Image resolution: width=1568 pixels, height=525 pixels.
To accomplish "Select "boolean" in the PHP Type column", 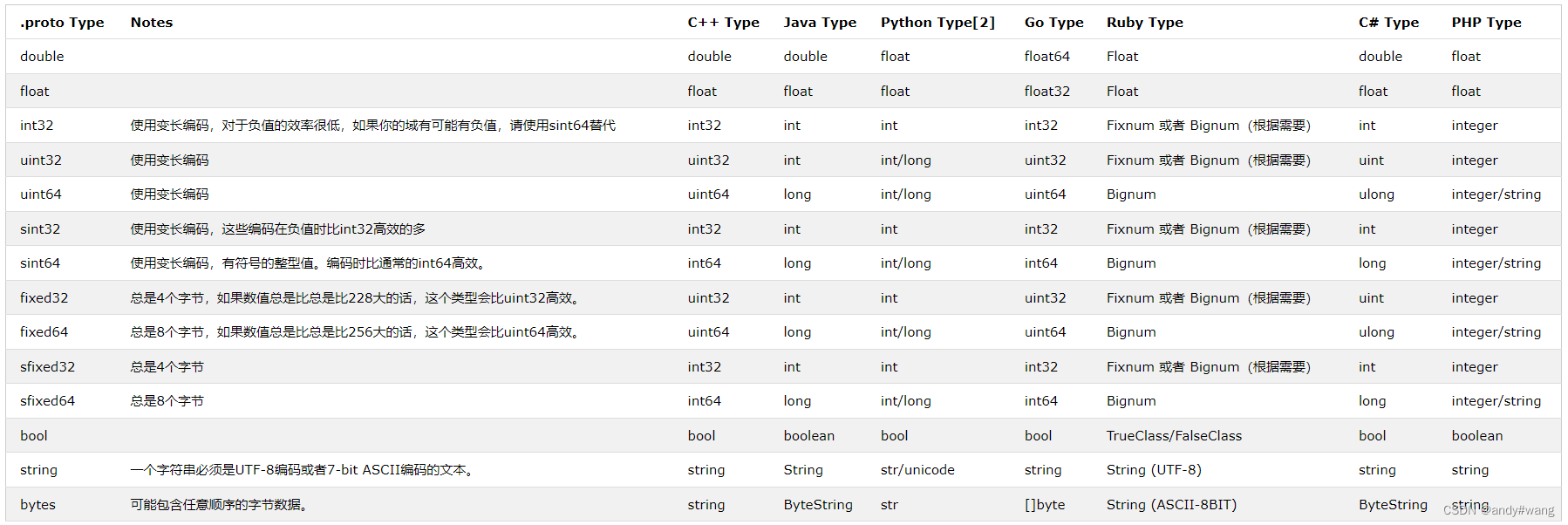I will (x=1477, y=436).
